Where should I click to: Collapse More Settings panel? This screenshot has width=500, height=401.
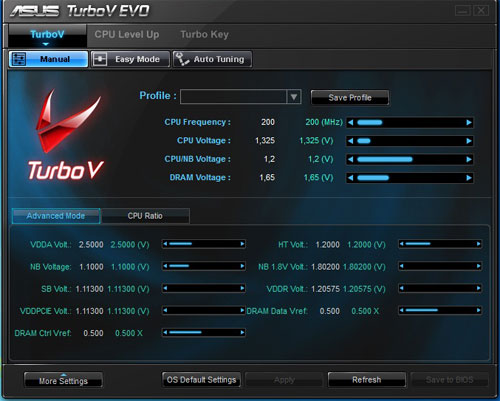(x=63, y=380)
